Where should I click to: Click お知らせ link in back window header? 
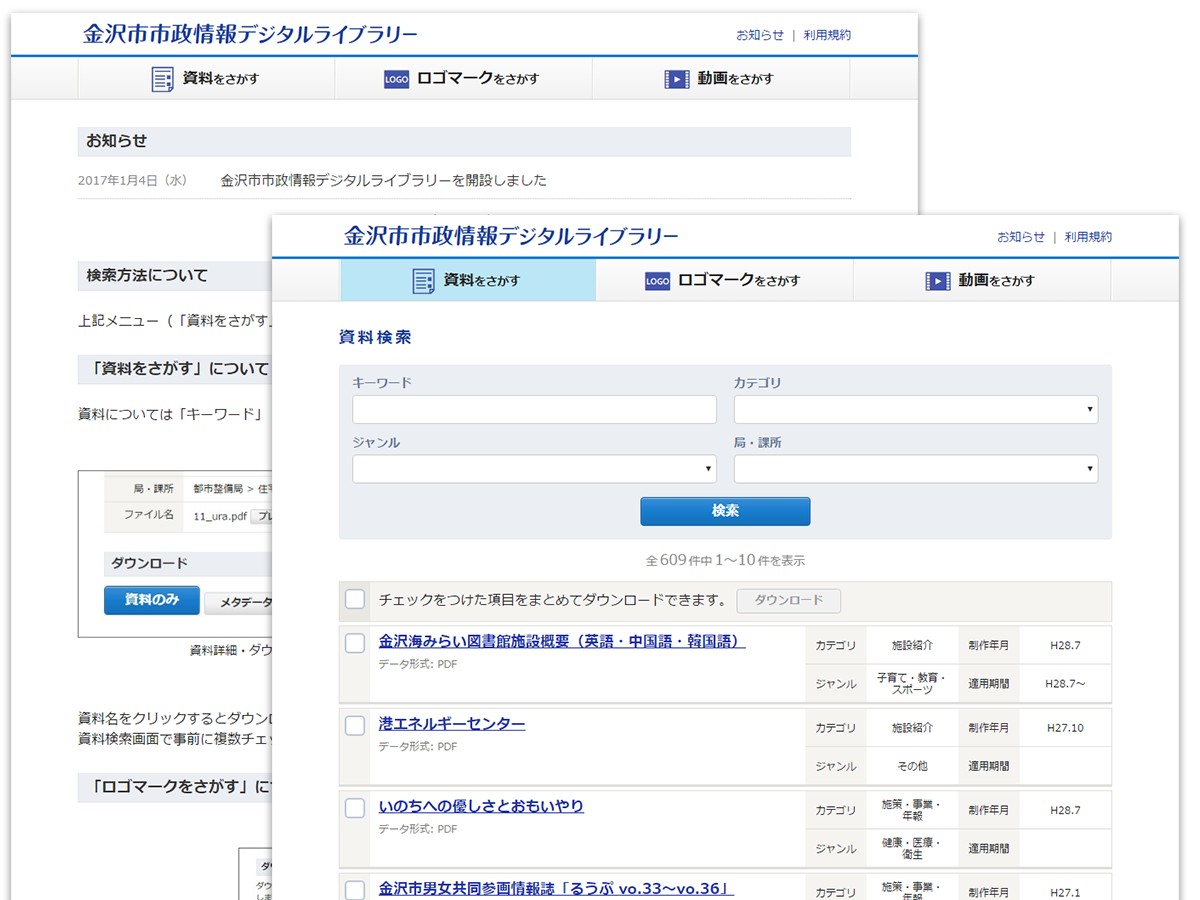pos(760,35)
